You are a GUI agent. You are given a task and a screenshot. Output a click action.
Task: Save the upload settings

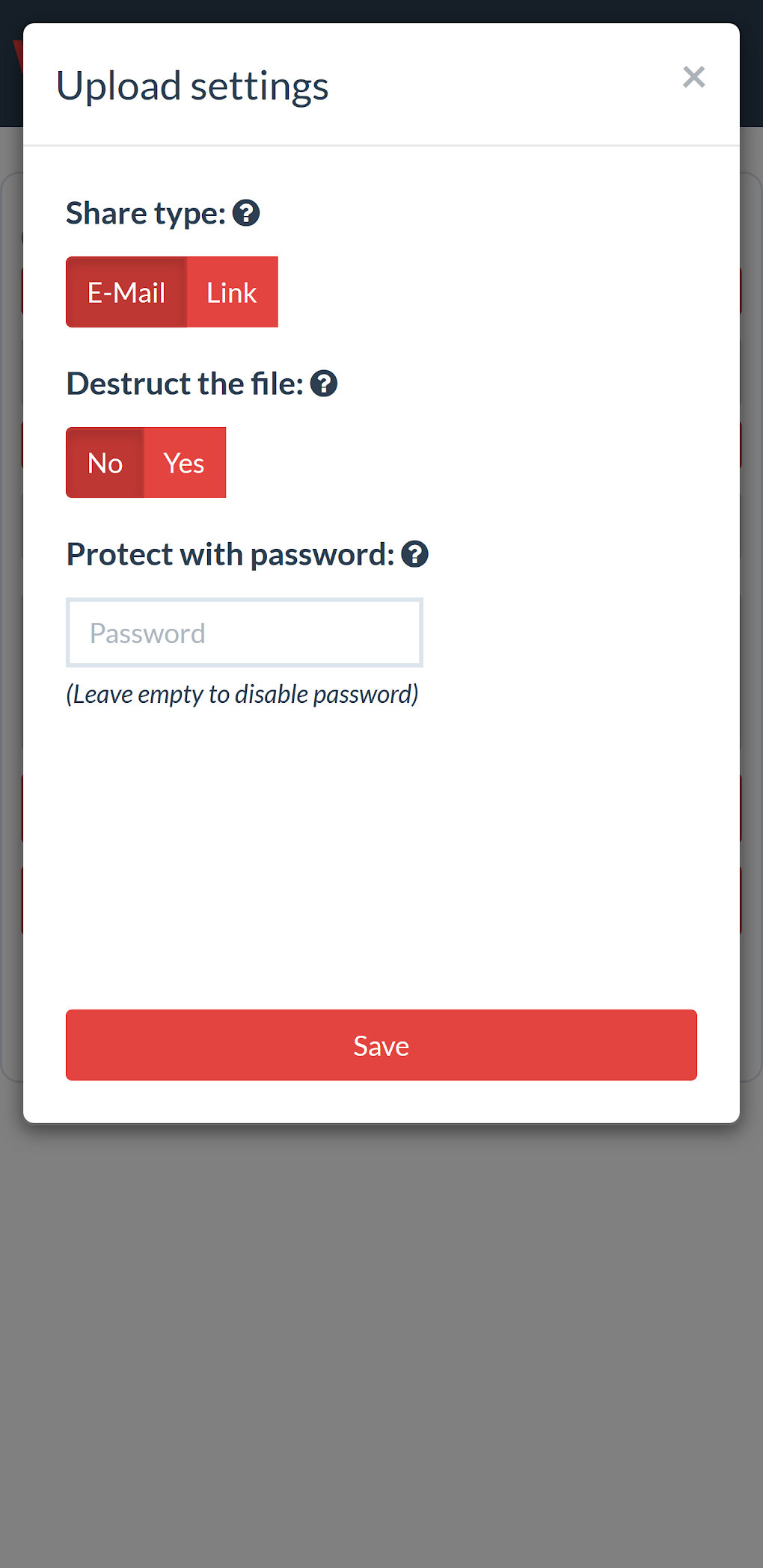click(x=381, y=1045)
